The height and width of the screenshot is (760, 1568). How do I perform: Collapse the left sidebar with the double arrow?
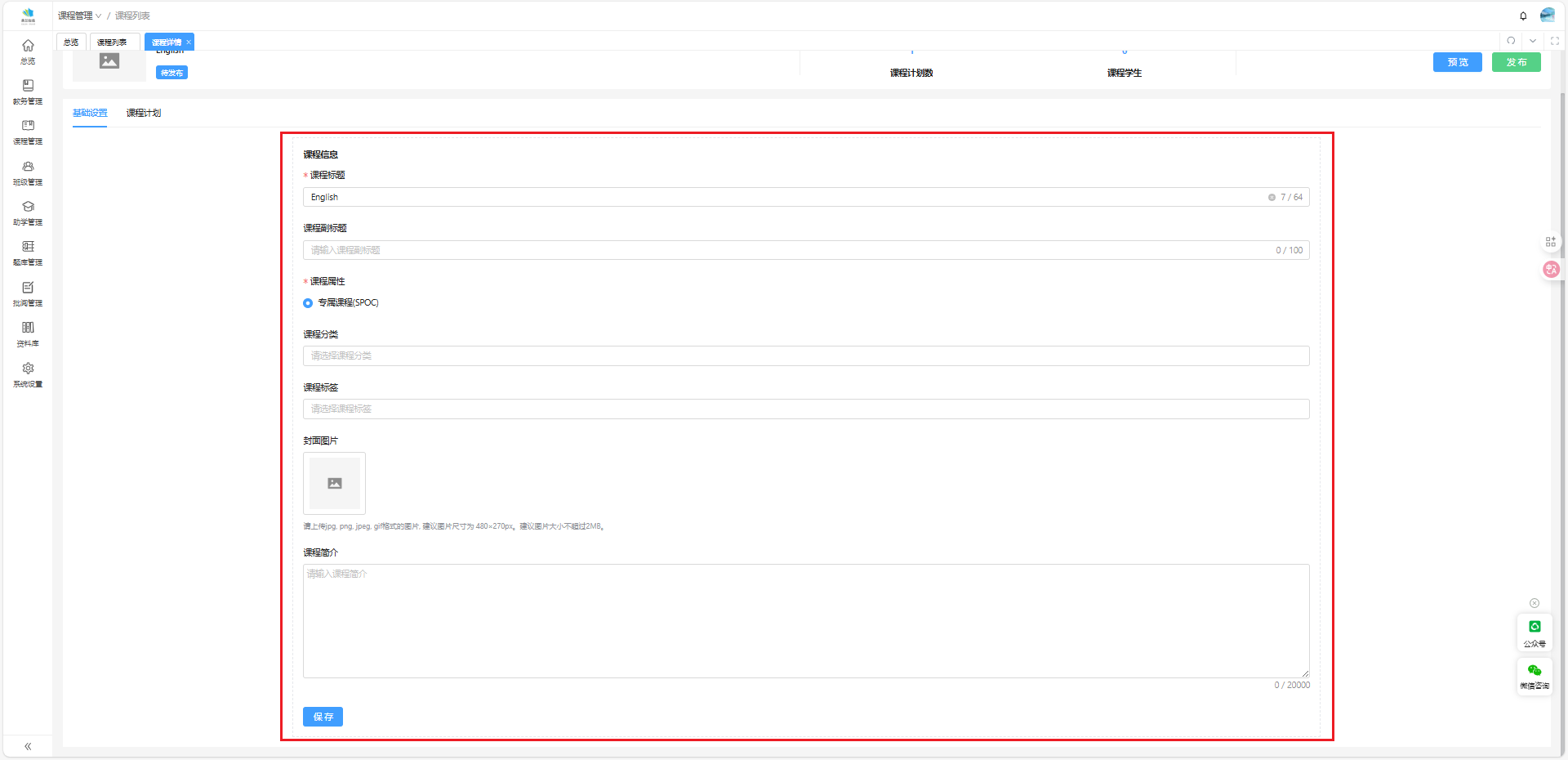[x=28, y=746]
